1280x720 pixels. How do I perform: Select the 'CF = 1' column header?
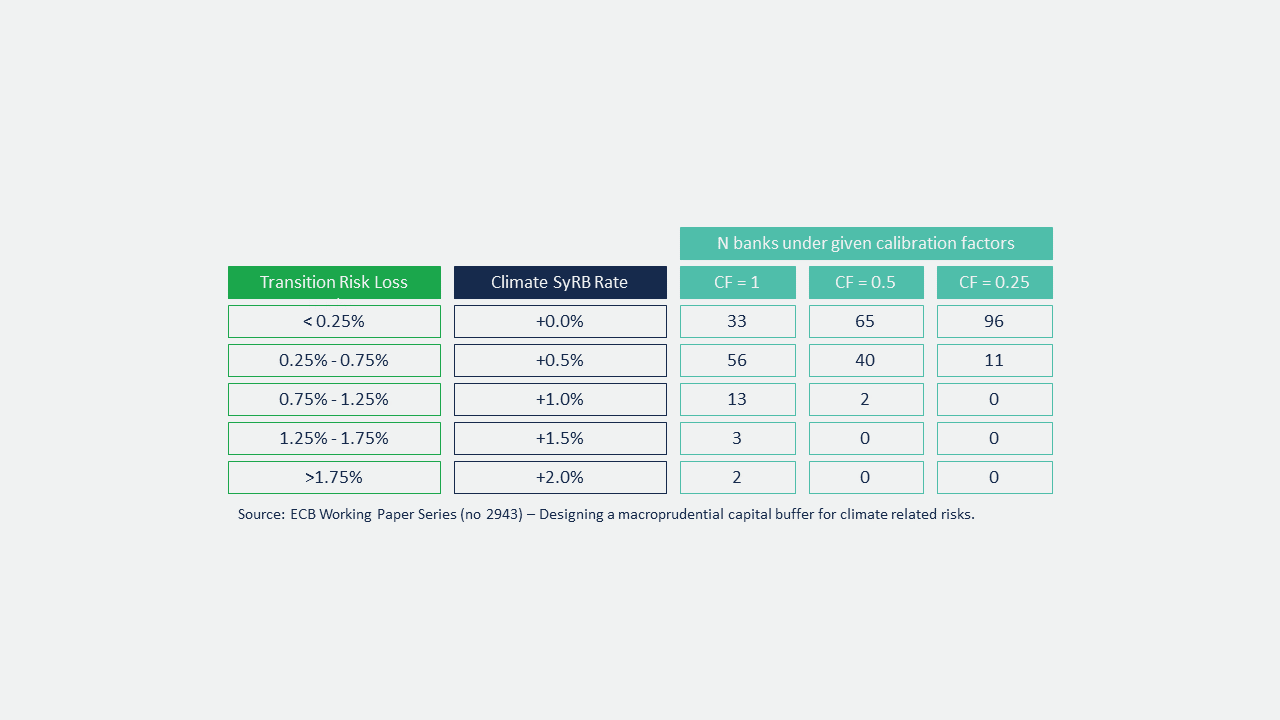coord(737,282)
